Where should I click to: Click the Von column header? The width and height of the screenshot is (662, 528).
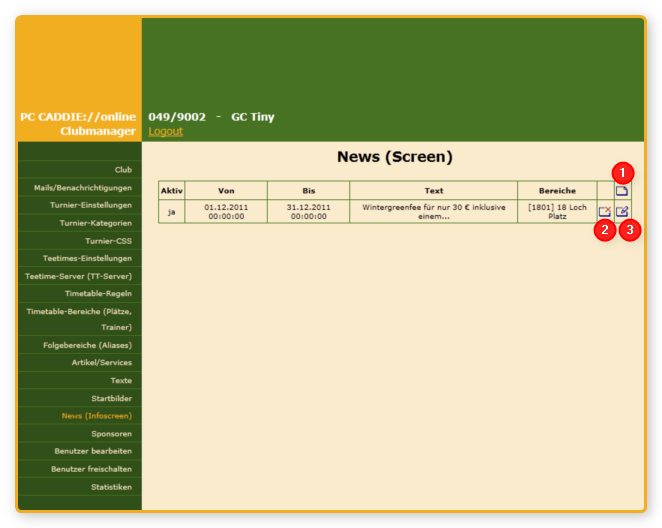point(226,191)
